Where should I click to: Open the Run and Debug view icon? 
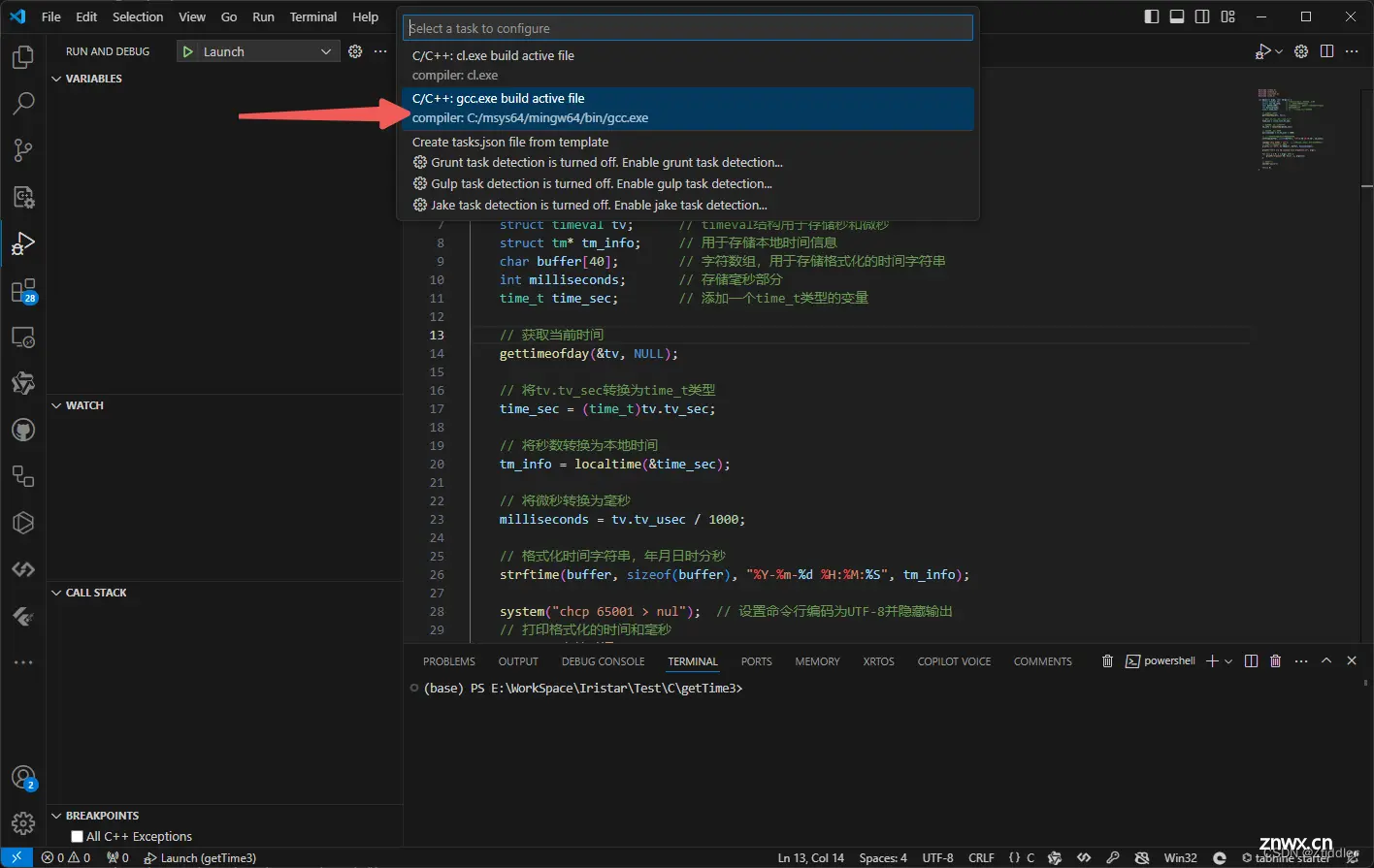(23, 243)
